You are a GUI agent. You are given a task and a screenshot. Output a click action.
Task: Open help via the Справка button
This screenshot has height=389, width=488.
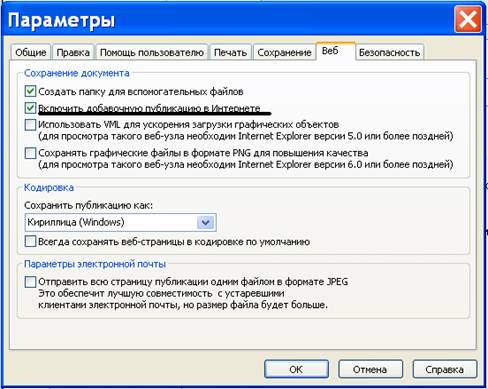pyautogui.click(x=444, y=369)
